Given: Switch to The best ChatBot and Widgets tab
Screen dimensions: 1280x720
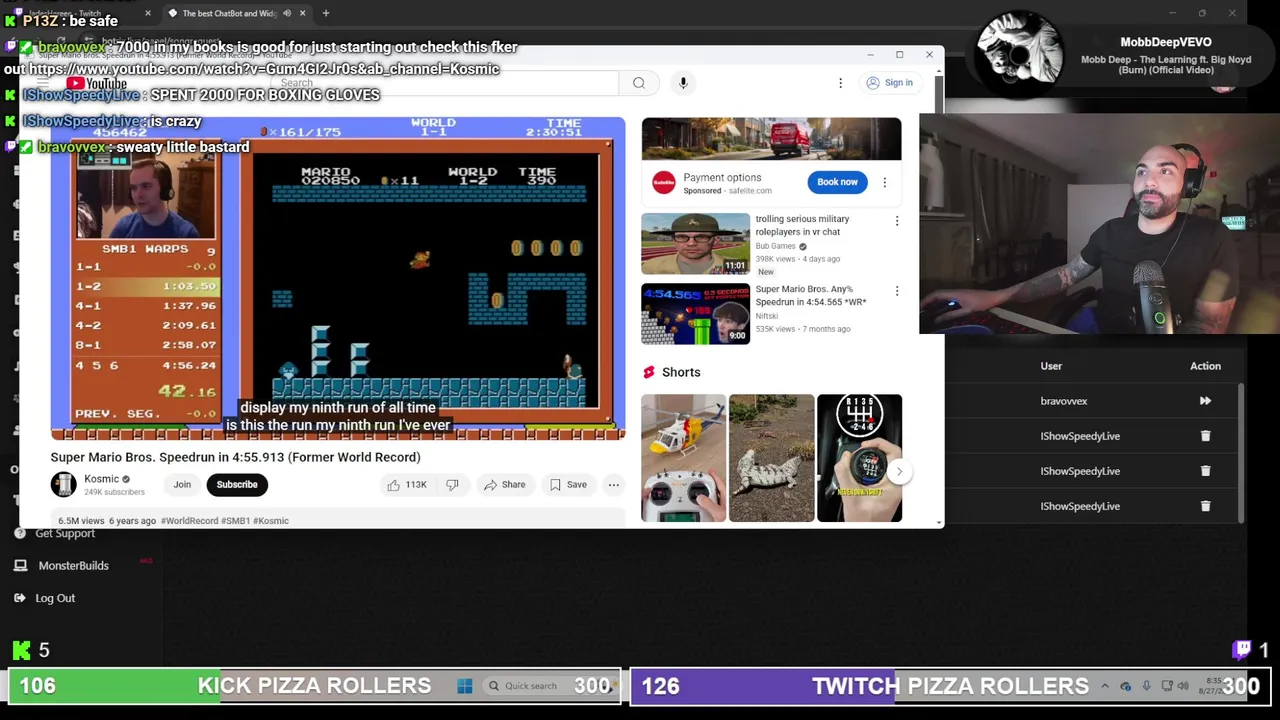Looking at the screenshot, I should pos(228,13).
